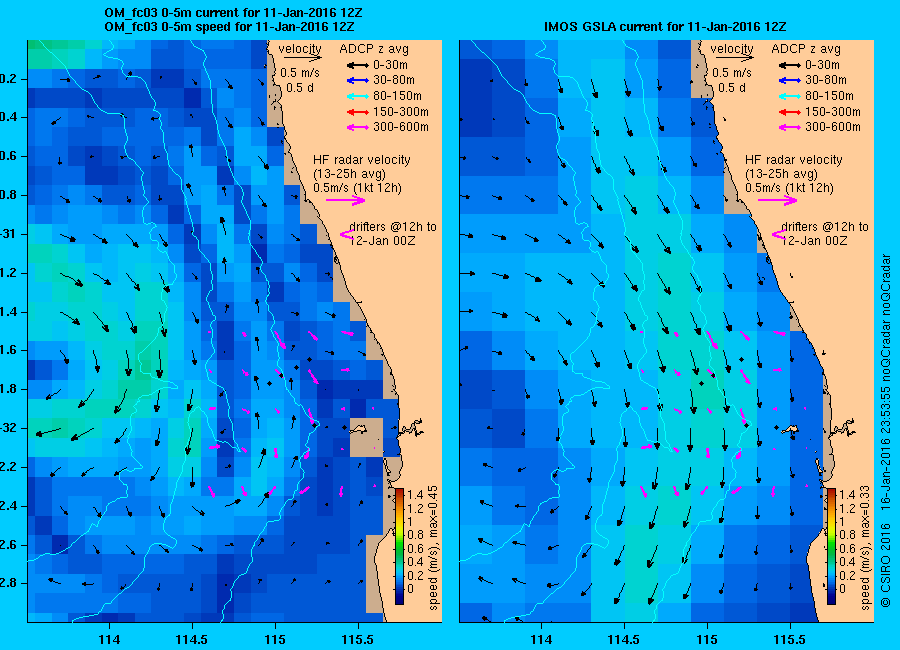
Task: Click the velocity scale arrow in right panel legend
Action: 734,57
